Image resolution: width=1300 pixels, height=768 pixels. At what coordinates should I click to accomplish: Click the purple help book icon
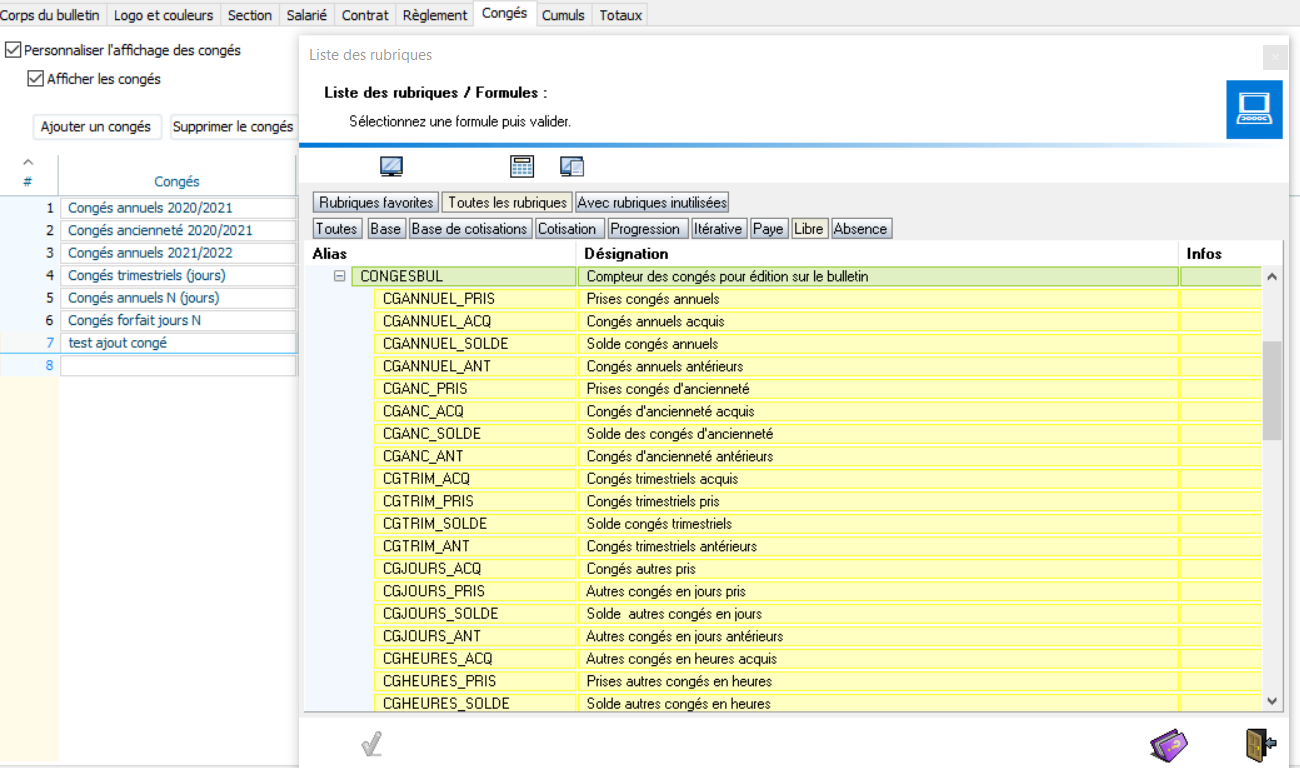1169,745
